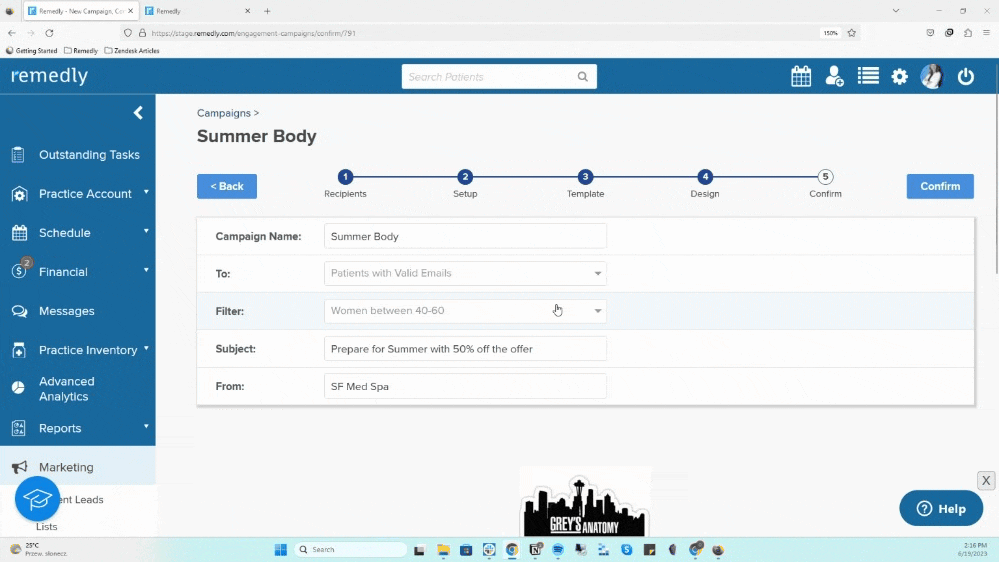Screen dimensions: 999x562
Task: Click the Reports sidebar icon
Action: click(18, 428)
